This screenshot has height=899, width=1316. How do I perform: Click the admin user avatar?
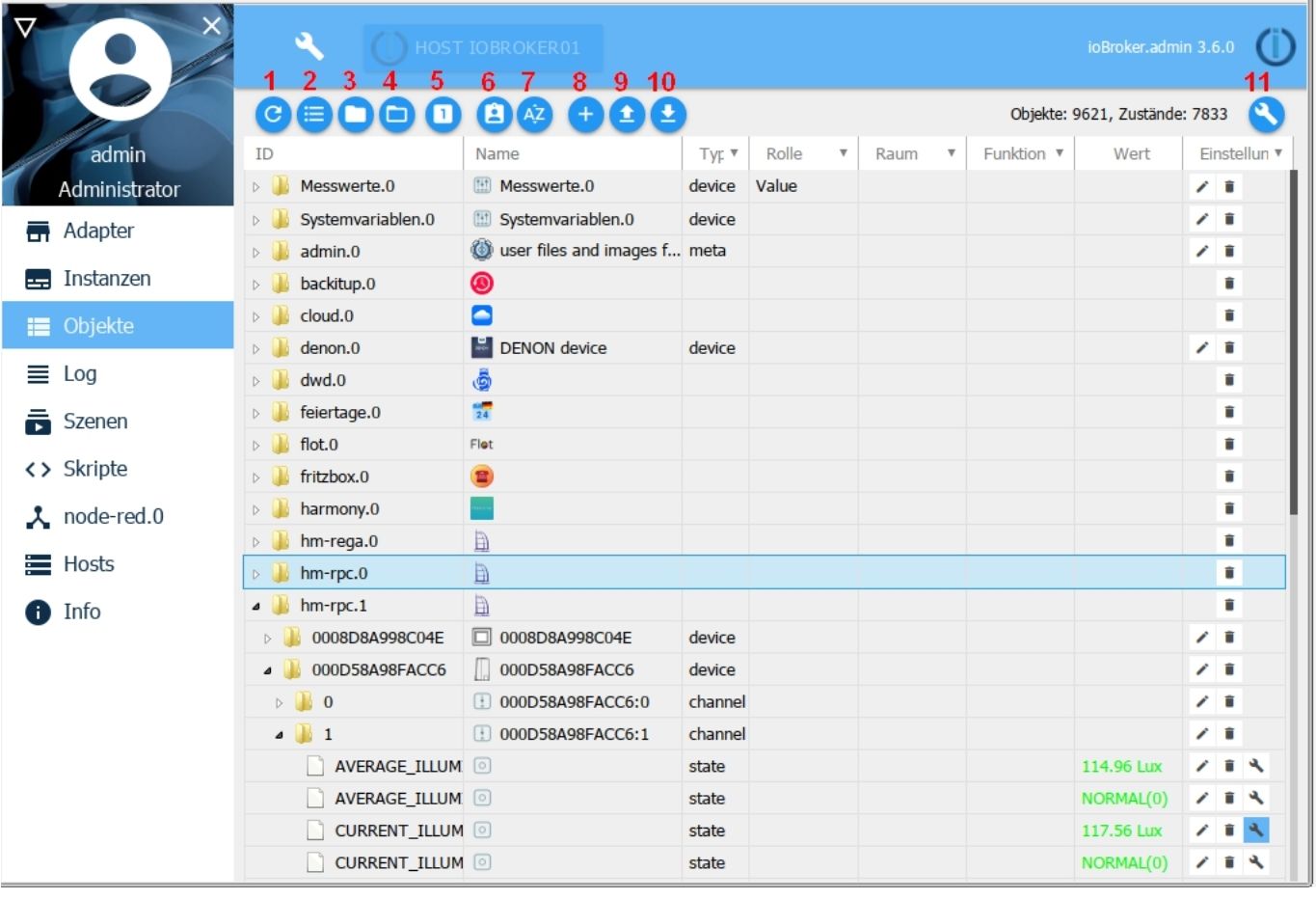point(121,69)
